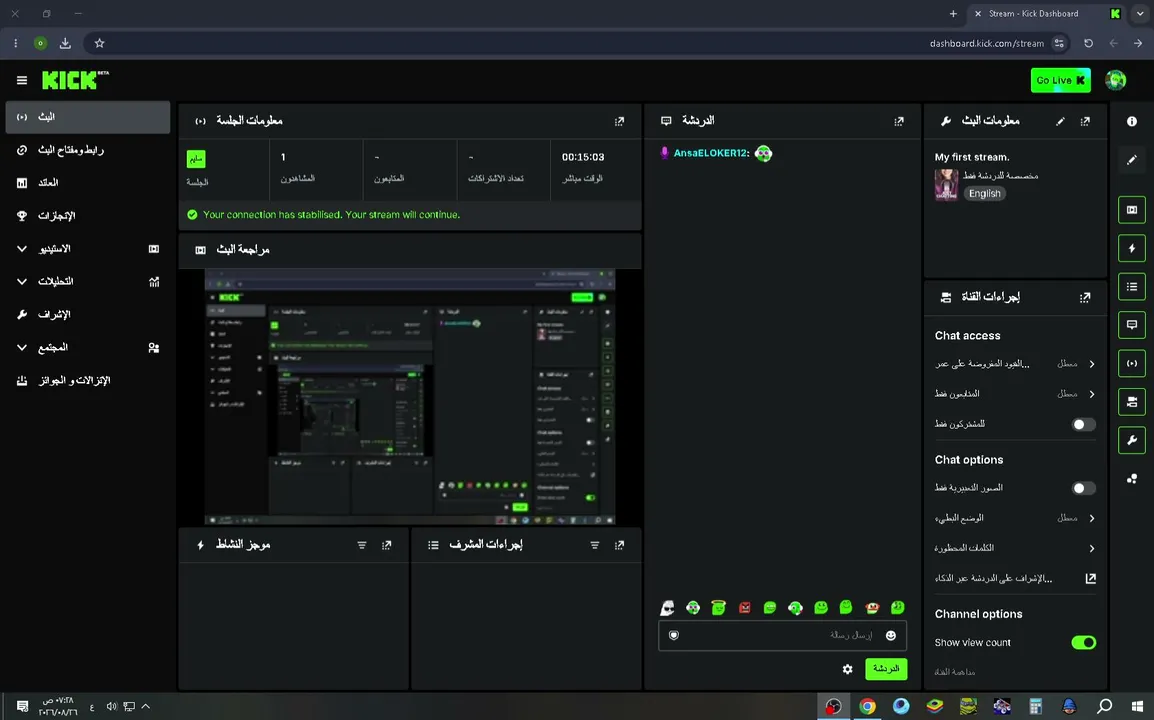1154x720 pixels.
Task: Click the green الدردشة send chat button
Action: pos(886,668)
